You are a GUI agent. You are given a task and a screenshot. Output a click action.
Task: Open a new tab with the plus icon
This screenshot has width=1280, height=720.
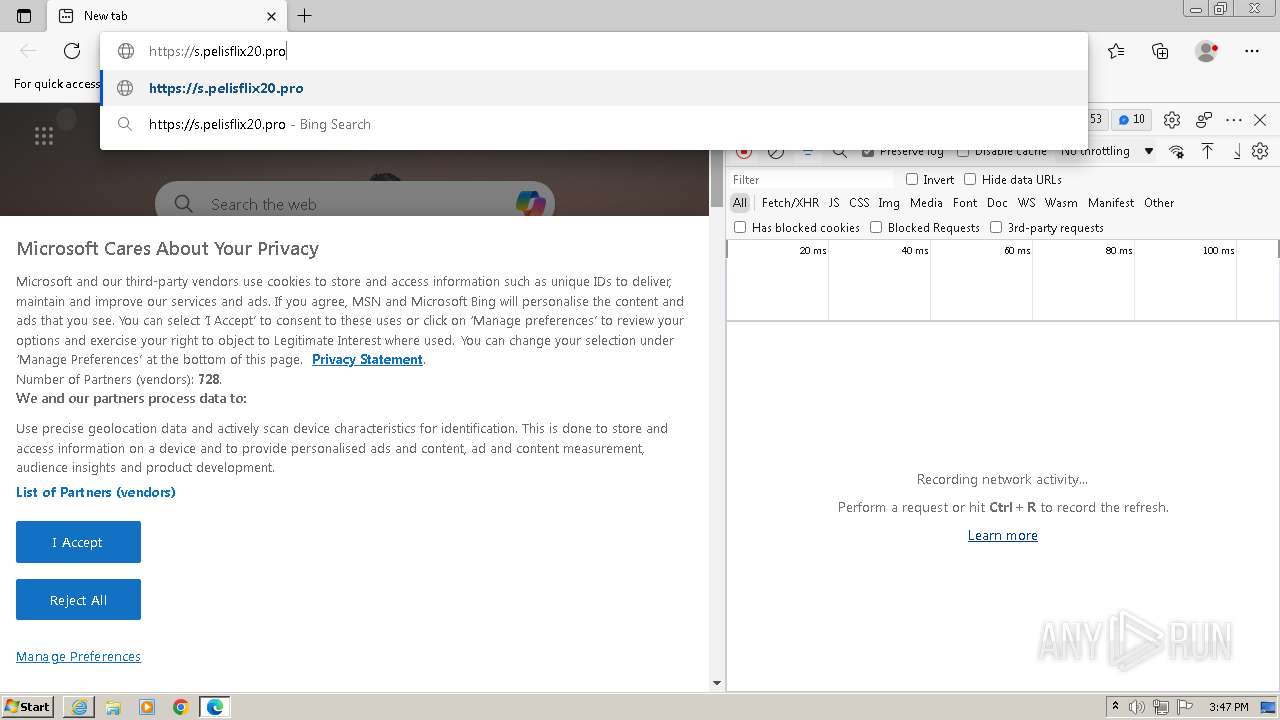click(x=305, y=15)
